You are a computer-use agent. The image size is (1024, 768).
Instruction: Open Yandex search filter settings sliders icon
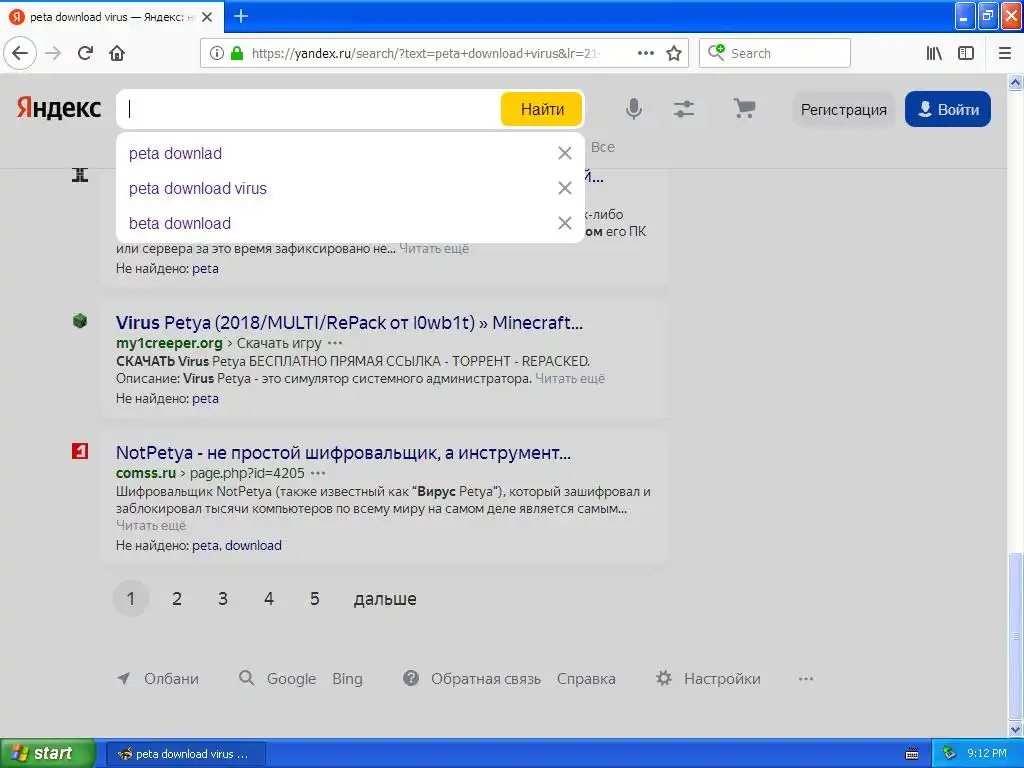point(684,108)
